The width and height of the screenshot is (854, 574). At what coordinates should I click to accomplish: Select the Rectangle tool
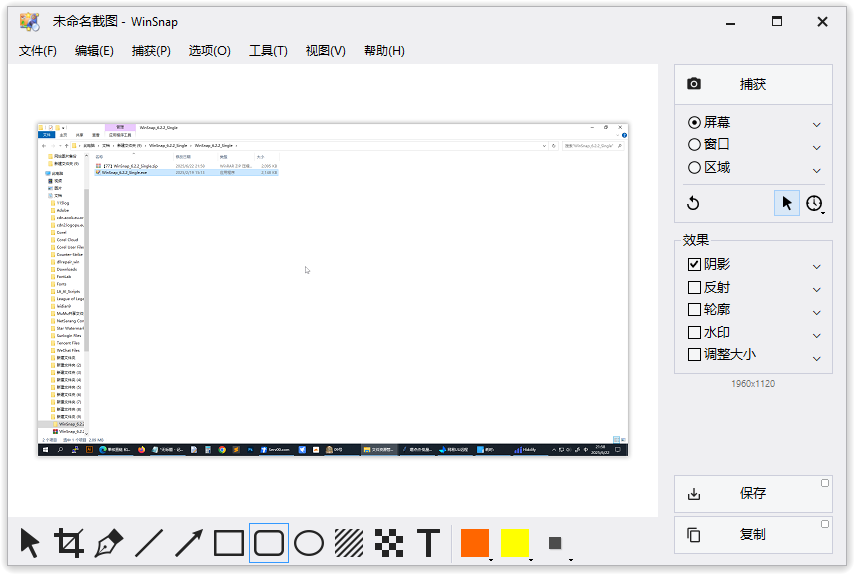click(x=229, y=543)
